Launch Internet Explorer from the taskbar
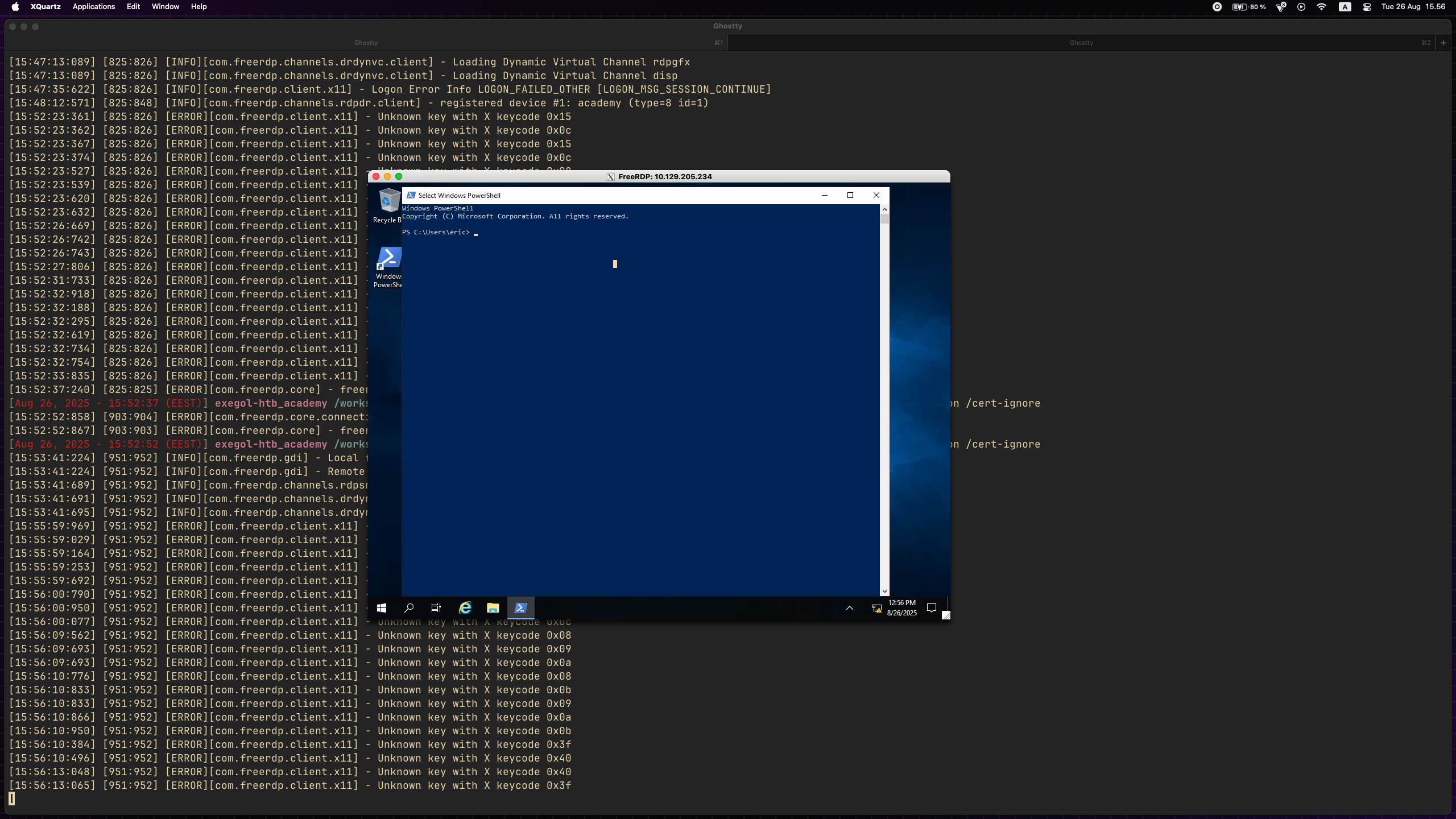This screenshot has height=819, width=1456. 465,608
